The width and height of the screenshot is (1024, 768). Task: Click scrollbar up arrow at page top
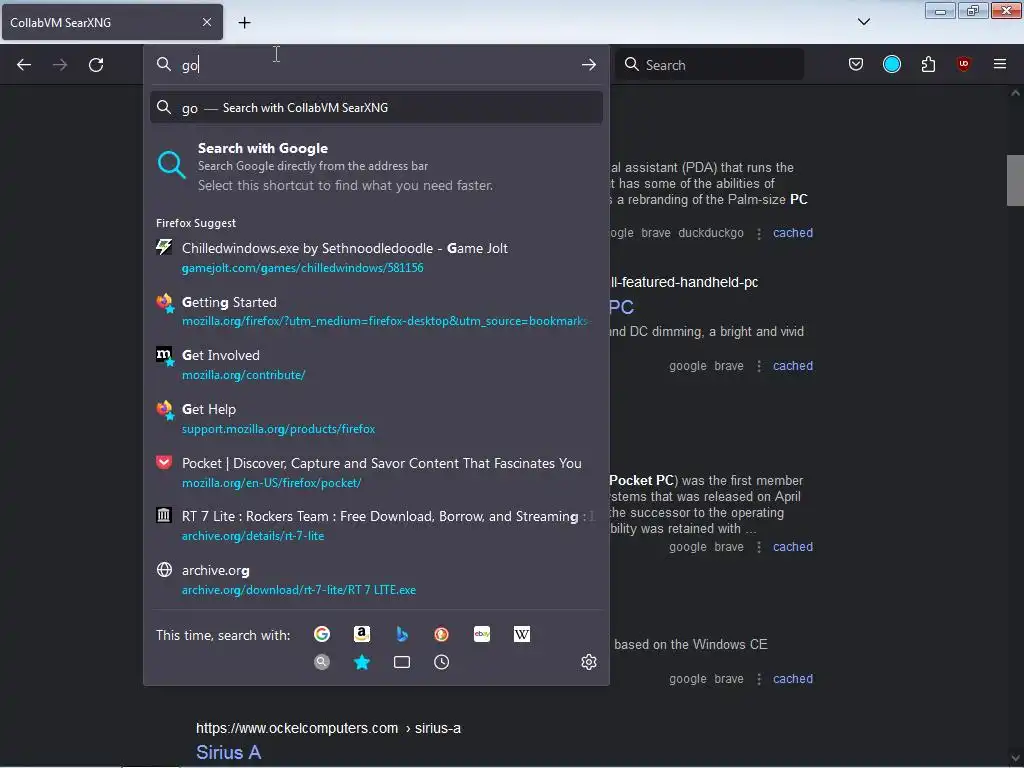pyautogui.click(x=1015, y=93)
